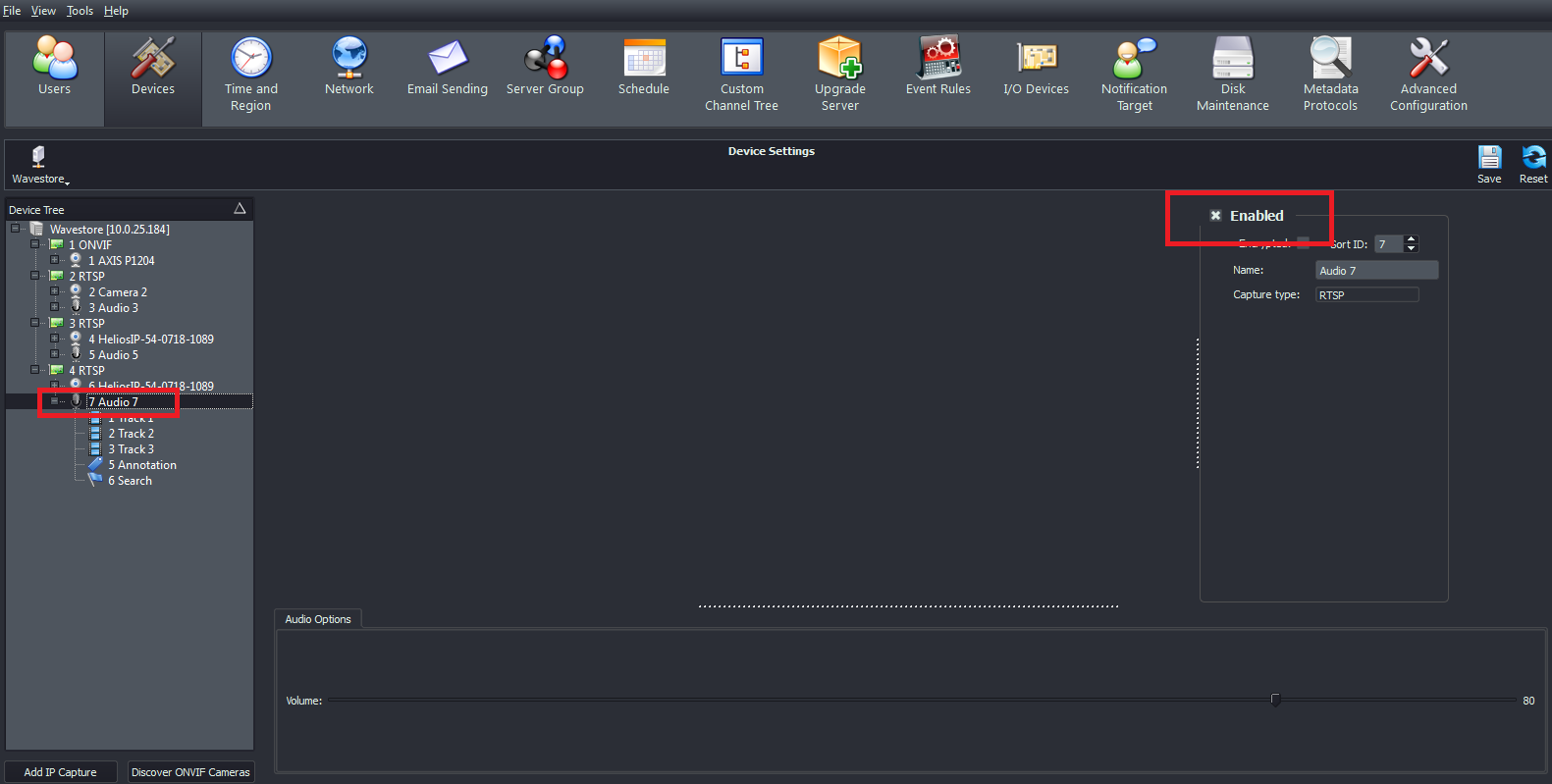Open Network settings icon
The height and width of the screenshot is (784, 1552).
[348, 67]
